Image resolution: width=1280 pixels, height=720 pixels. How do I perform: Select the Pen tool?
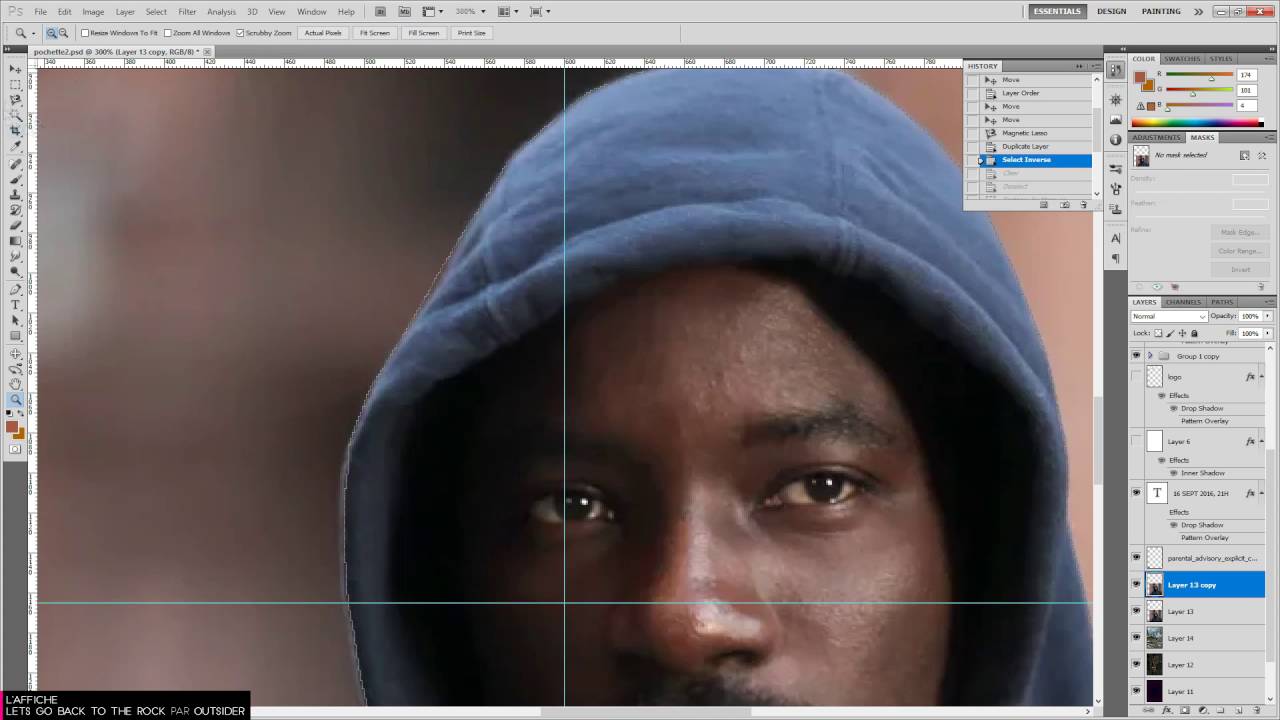pos(15,289)
